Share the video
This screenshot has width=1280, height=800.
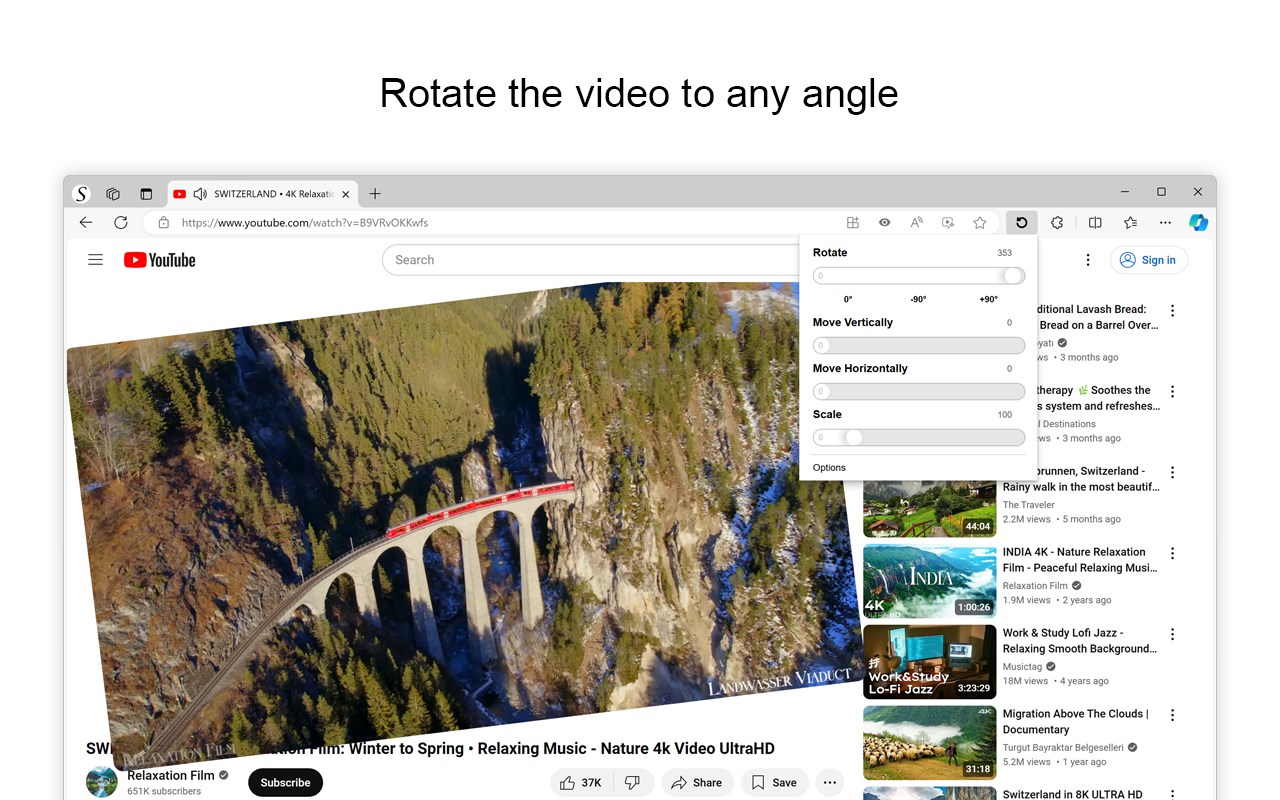point(697,783)
